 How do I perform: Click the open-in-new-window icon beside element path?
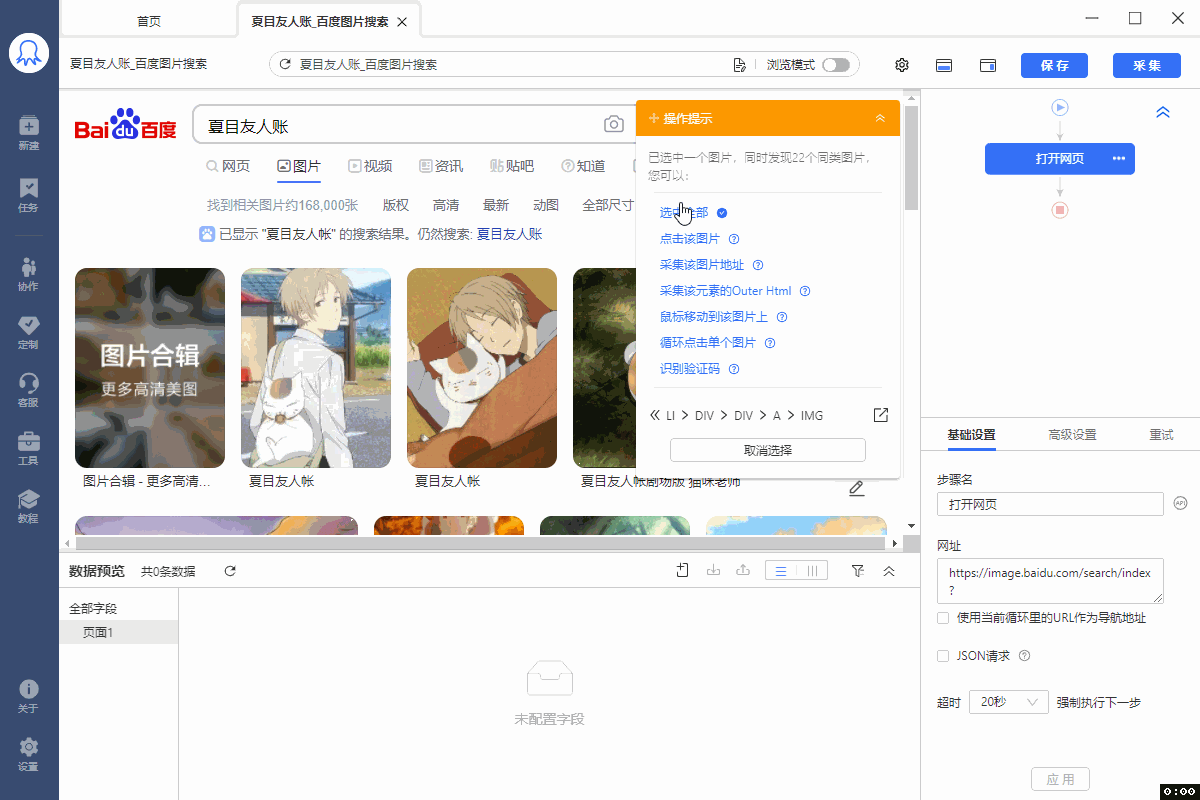[x=881, y=415]
